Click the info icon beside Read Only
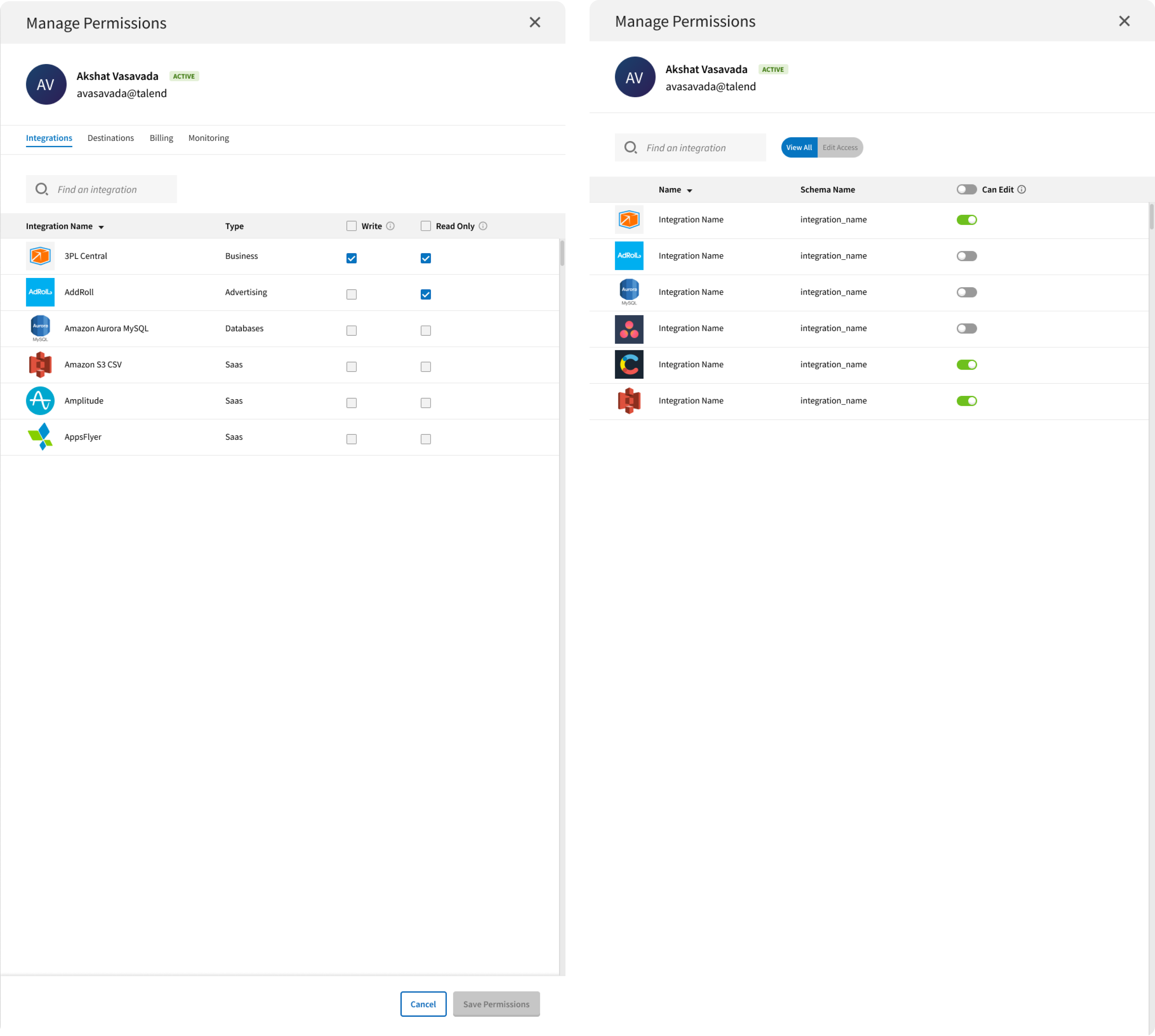This screenshot has height=1036, width=1155. point(483,226)
